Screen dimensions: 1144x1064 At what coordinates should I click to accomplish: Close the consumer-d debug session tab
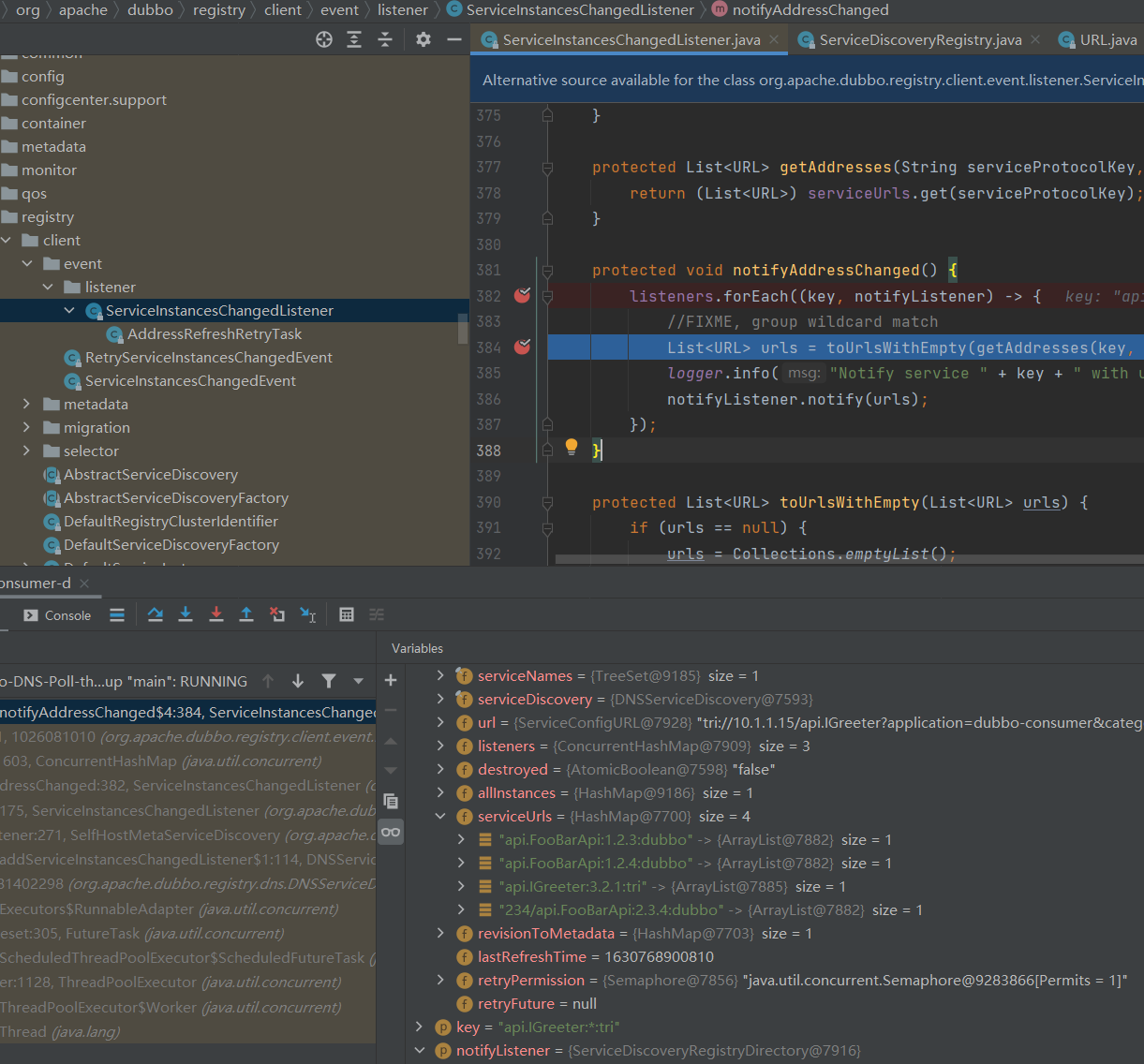(84, 583)
